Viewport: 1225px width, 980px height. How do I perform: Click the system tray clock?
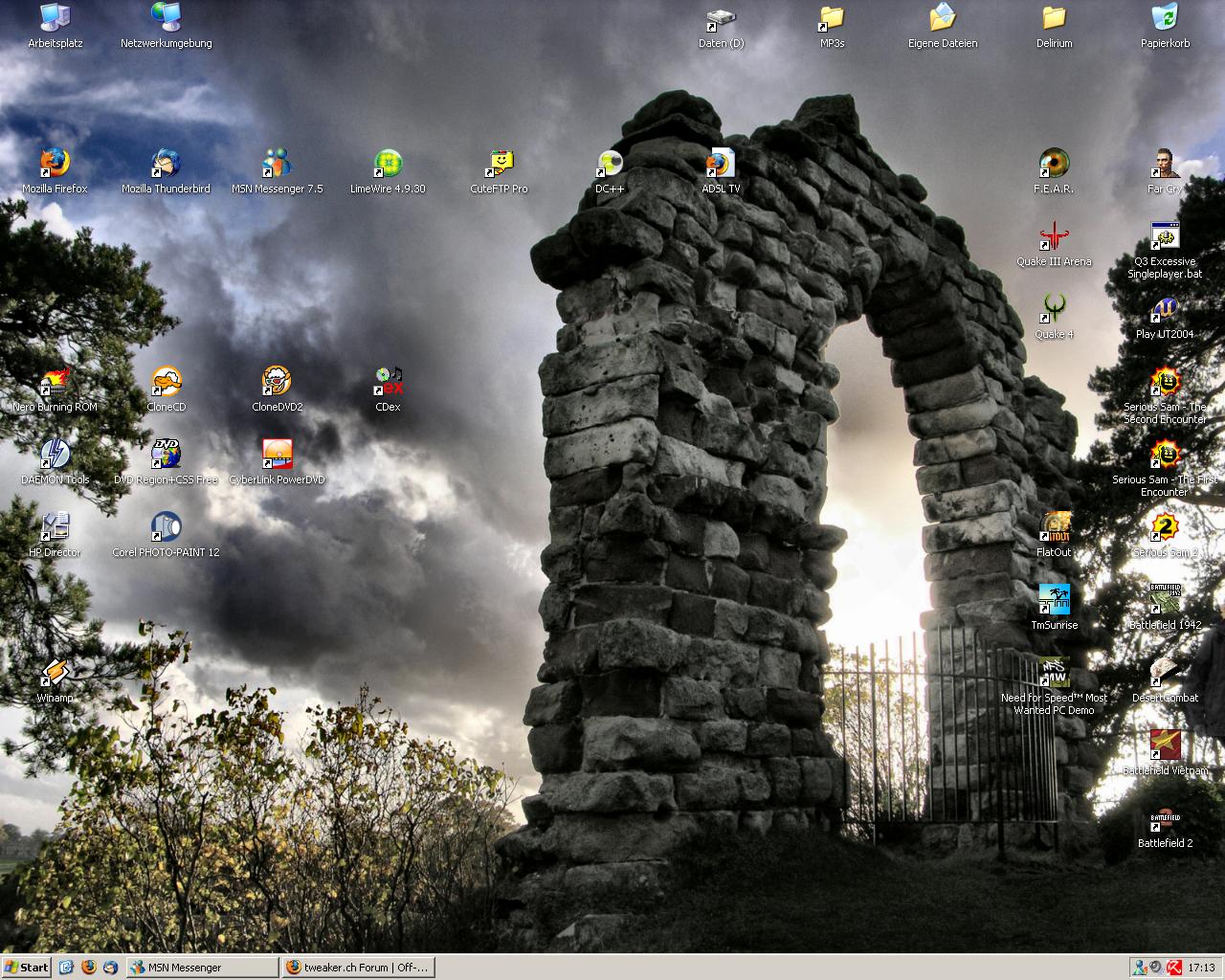click(1201, 968)
